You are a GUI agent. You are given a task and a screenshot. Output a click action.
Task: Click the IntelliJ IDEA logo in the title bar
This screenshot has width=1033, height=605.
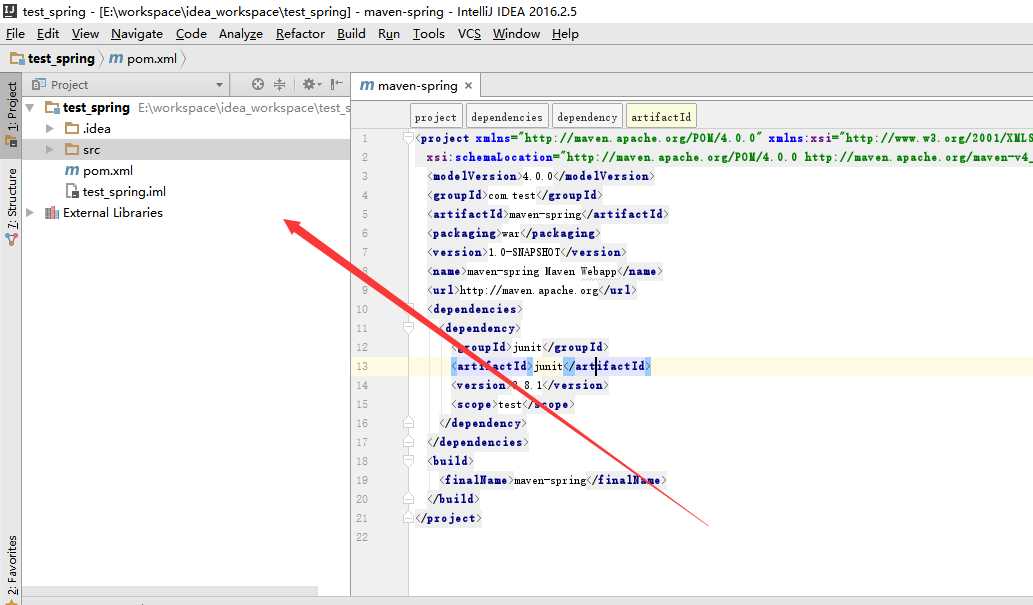[x=10, y=11]
